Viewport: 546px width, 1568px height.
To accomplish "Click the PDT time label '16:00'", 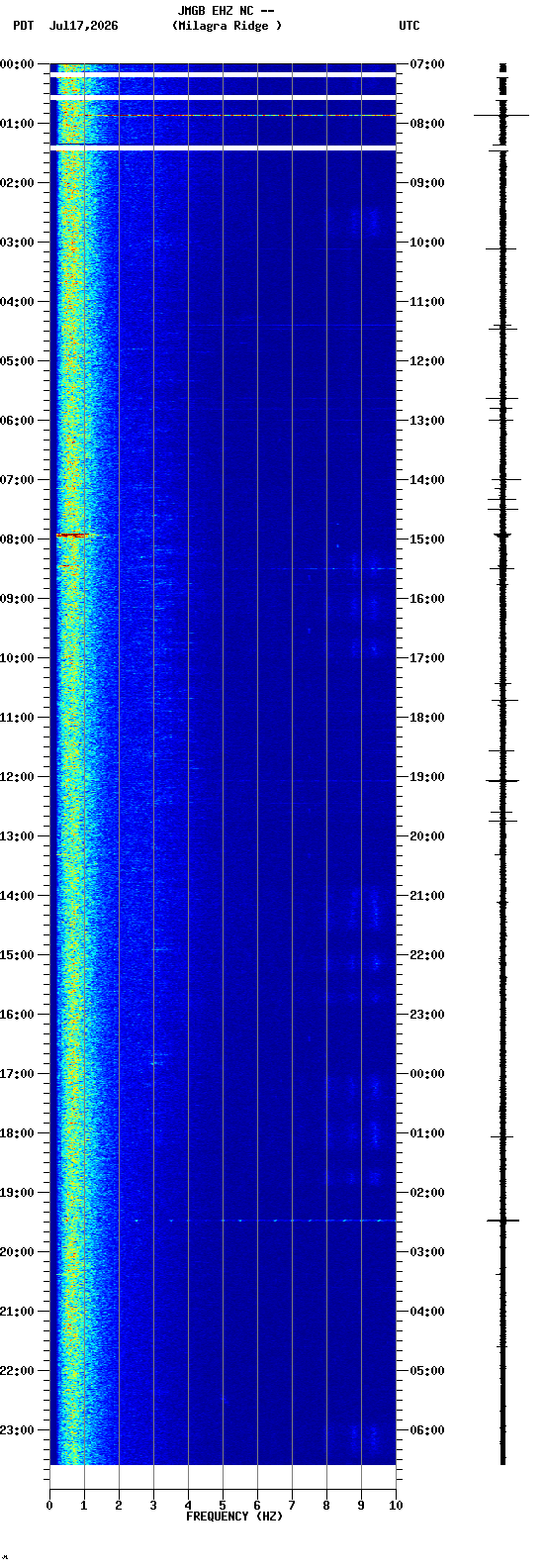I will pyautogui.click(x=17, y=1015).
